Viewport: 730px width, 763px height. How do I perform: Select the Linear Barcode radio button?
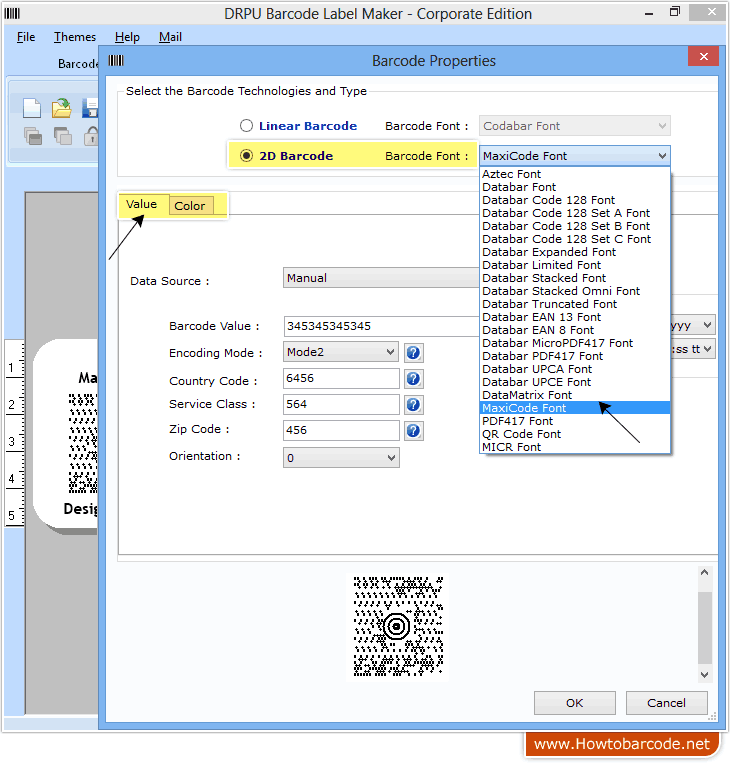click(x=246, y=126)
